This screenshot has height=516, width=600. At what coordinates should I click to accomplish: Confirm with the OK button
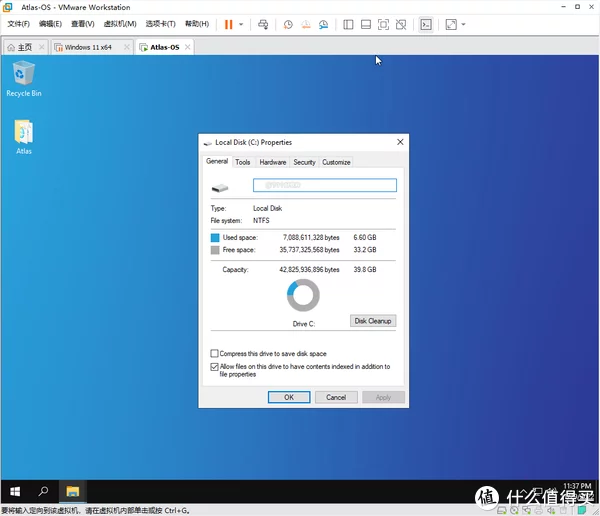[289, 397]
